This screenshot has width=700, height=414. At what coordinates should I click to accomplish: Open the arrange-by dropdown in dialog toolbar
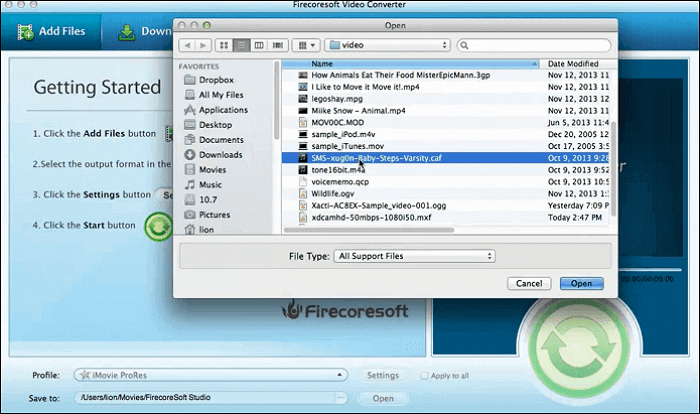click(x=307, y=45)
